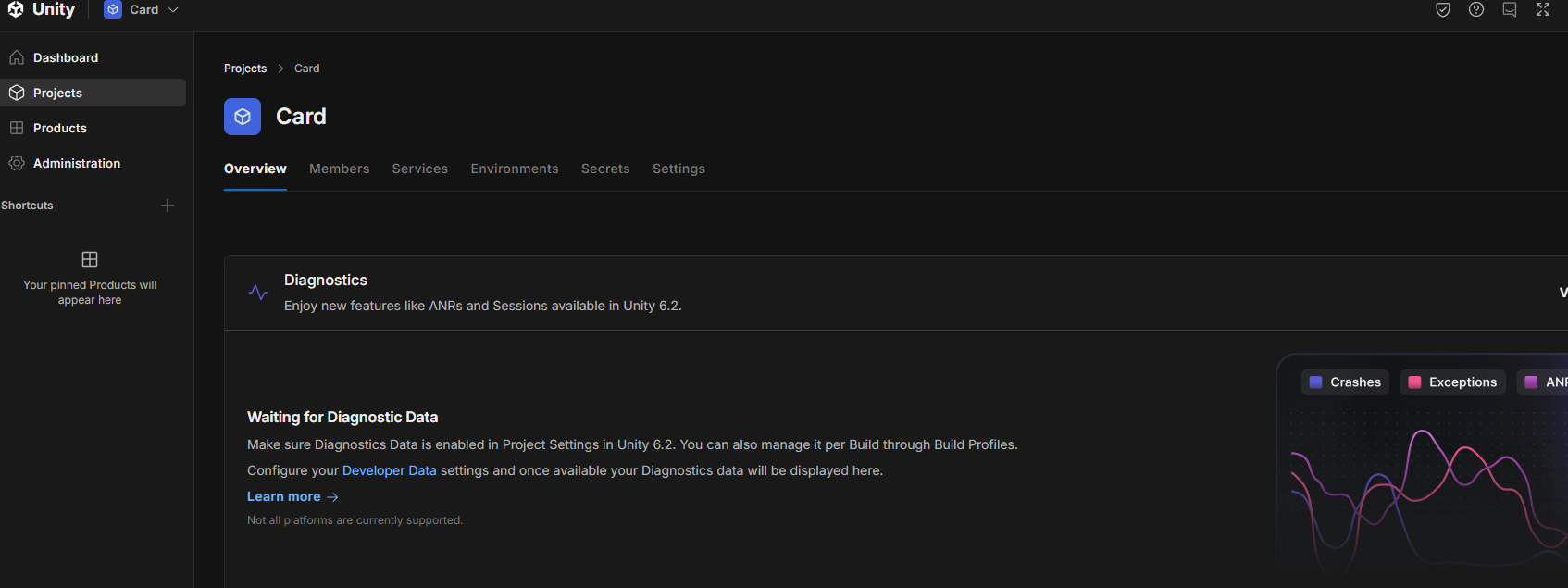Click the 'Enjoy new features like ANRs' description
1568x588 pixels.
point(483,306)
